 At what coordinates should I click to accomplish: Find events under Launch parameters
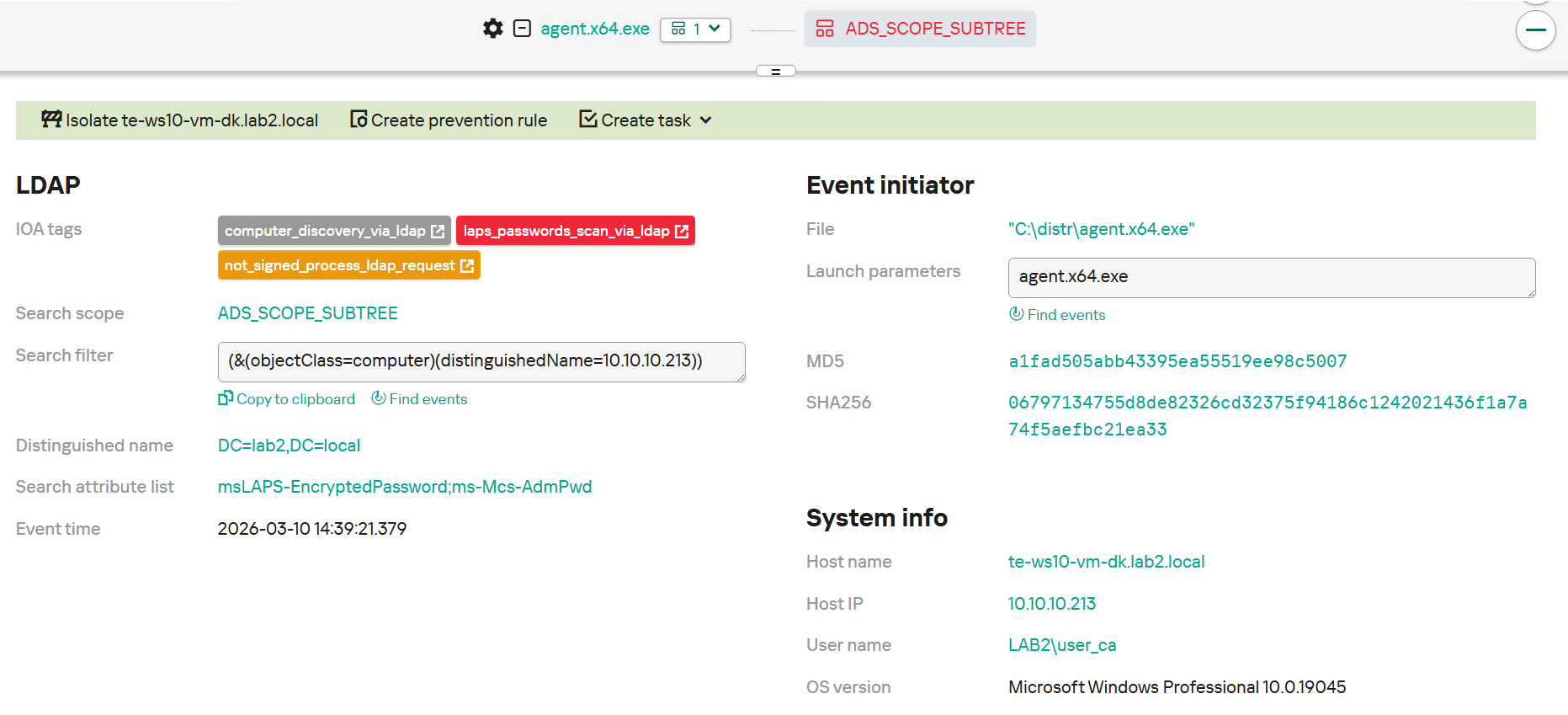point(1057,315)
